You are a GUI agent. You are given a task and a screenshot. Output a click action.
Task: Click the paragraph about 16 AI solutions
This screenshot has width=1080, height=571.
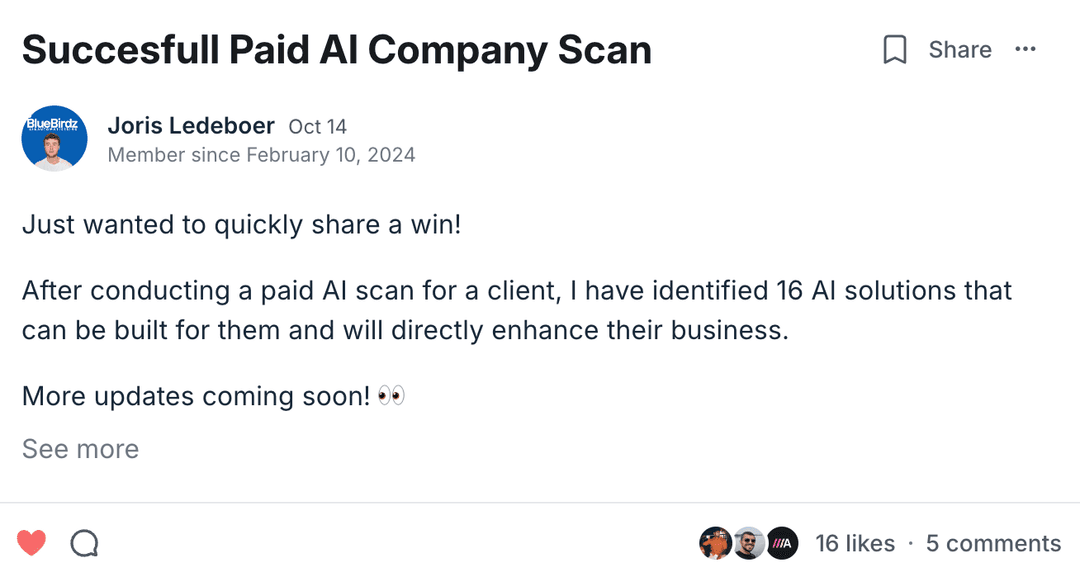click(516, 310)
